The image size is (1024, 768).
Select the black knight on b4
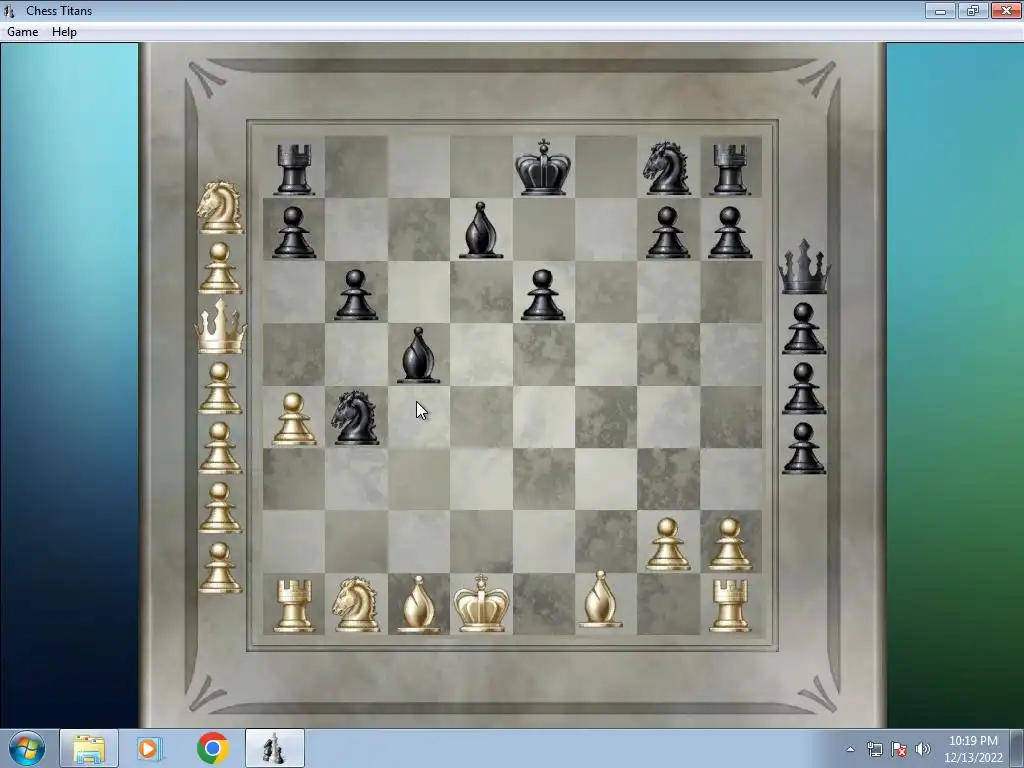tap(355, 418)
